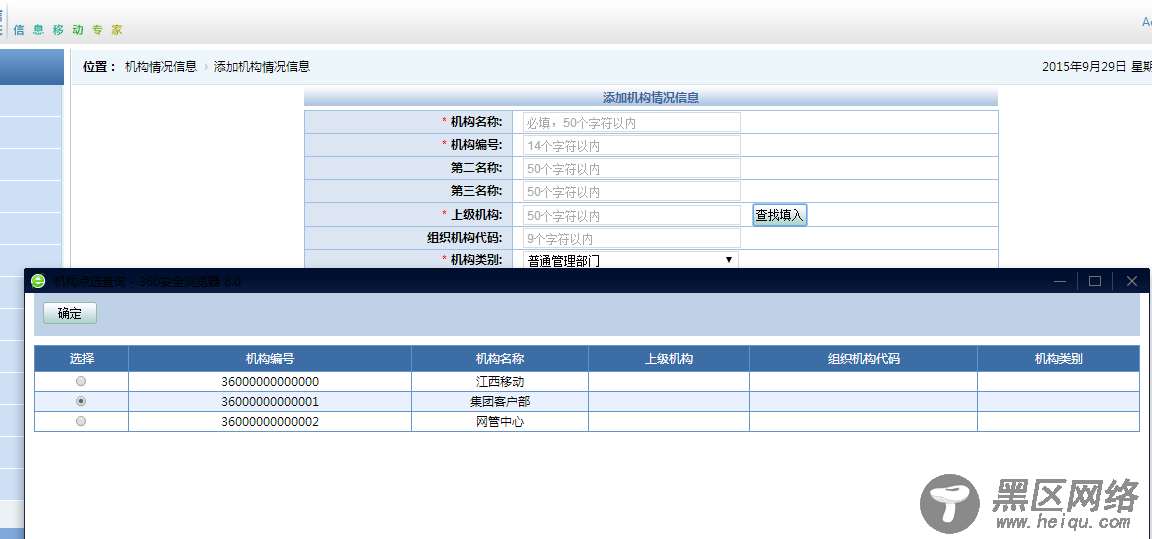Click the 集团客户部 name cell

(500, 402)
